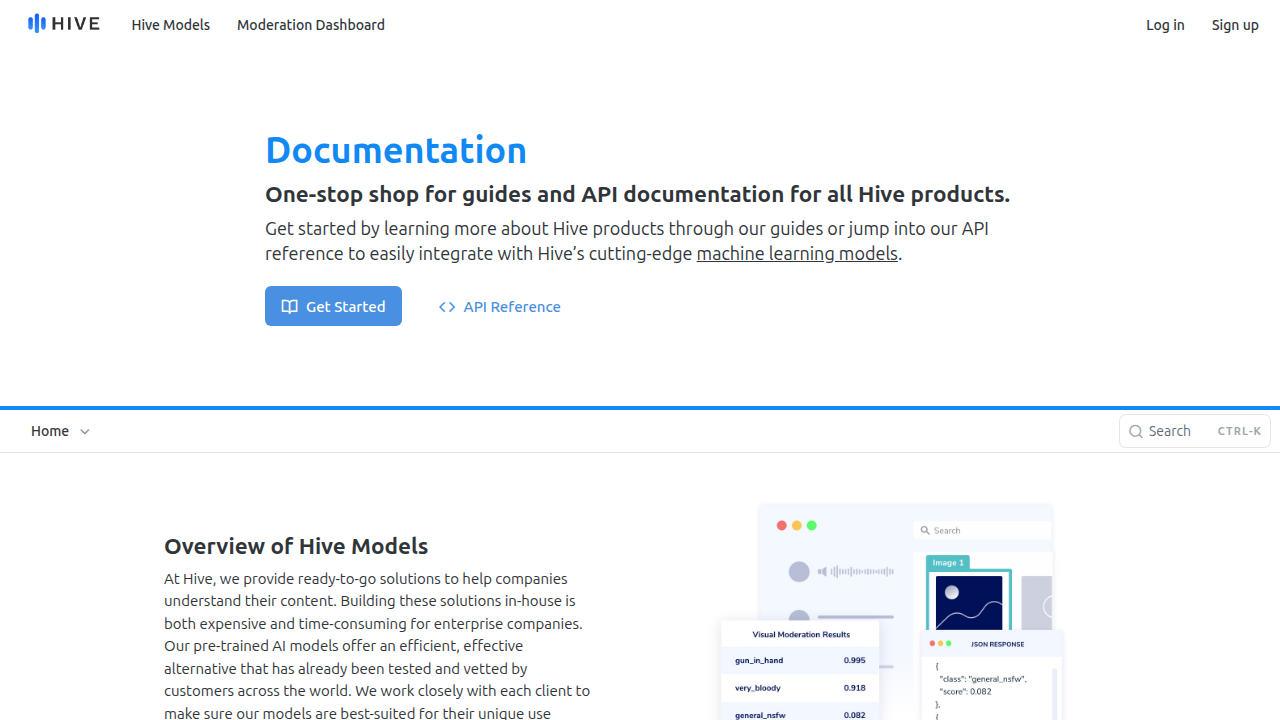This screenshot has height=720, width=1280.
Task: Click the magnifier icon in the search box
Action: 1136,432
